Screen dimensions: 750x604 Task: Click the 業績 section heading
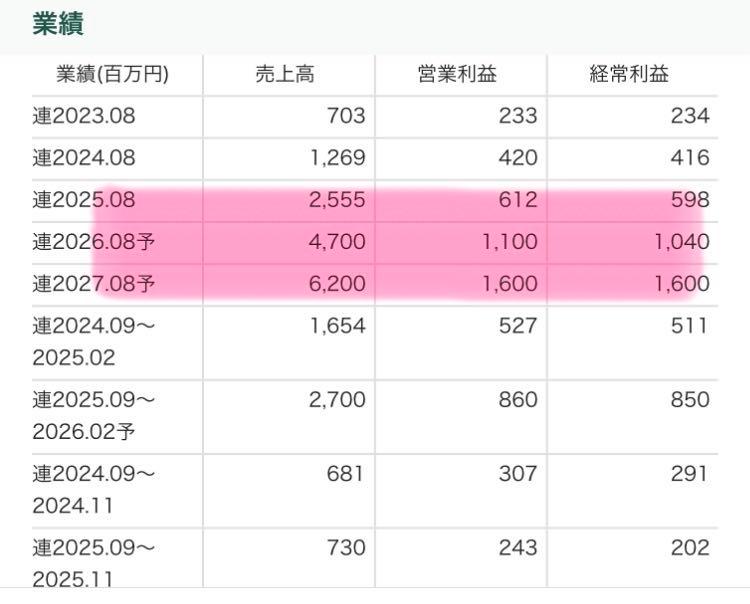point(57,25)
